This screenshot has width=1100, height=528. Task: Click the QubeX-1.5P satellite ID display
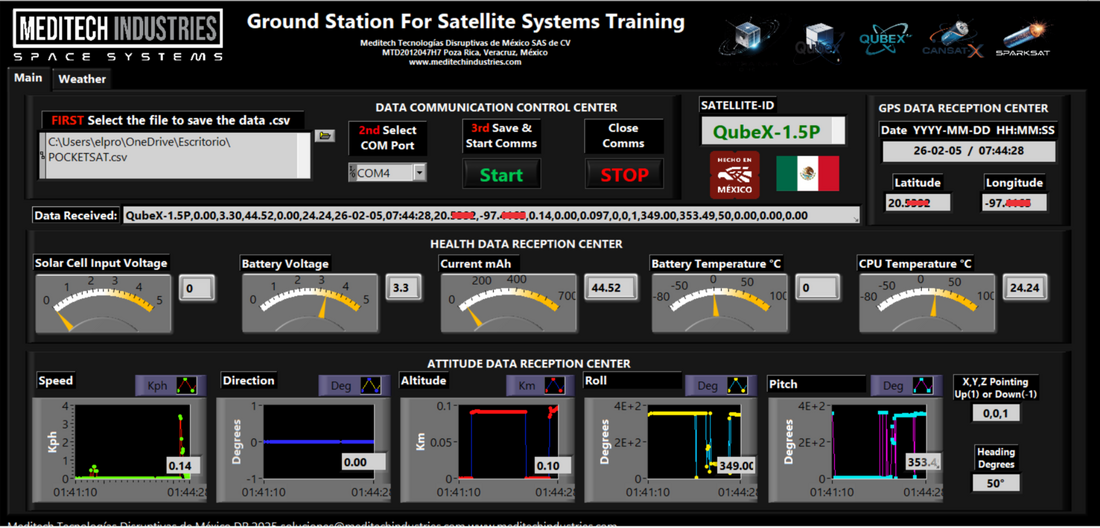click(772, 130)
